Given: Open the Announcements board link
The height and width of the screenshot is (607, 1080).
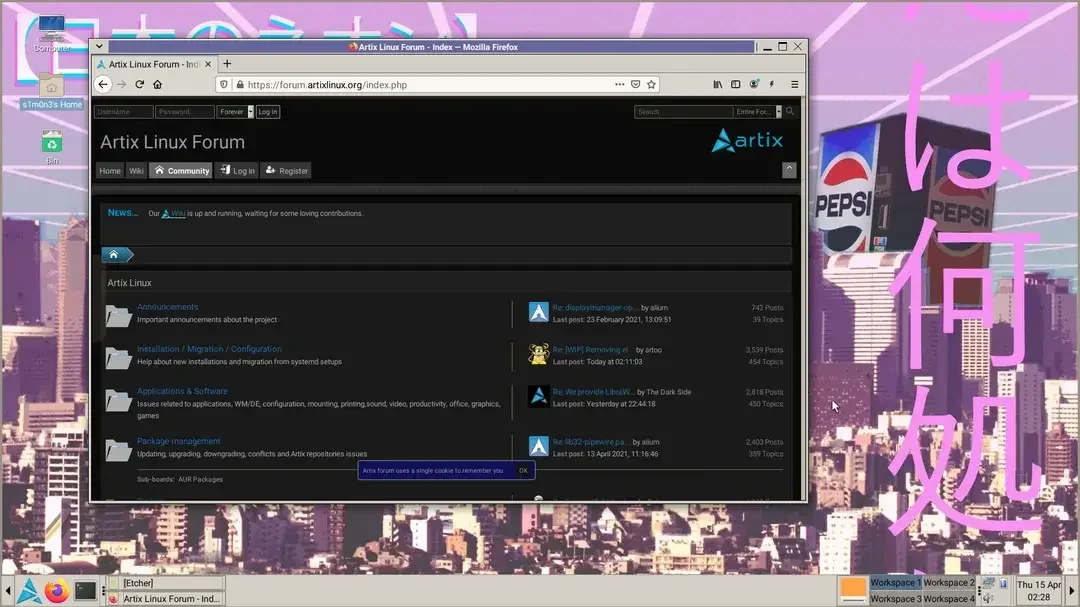Looking at the screenshot, I should (x=167, y=307).
